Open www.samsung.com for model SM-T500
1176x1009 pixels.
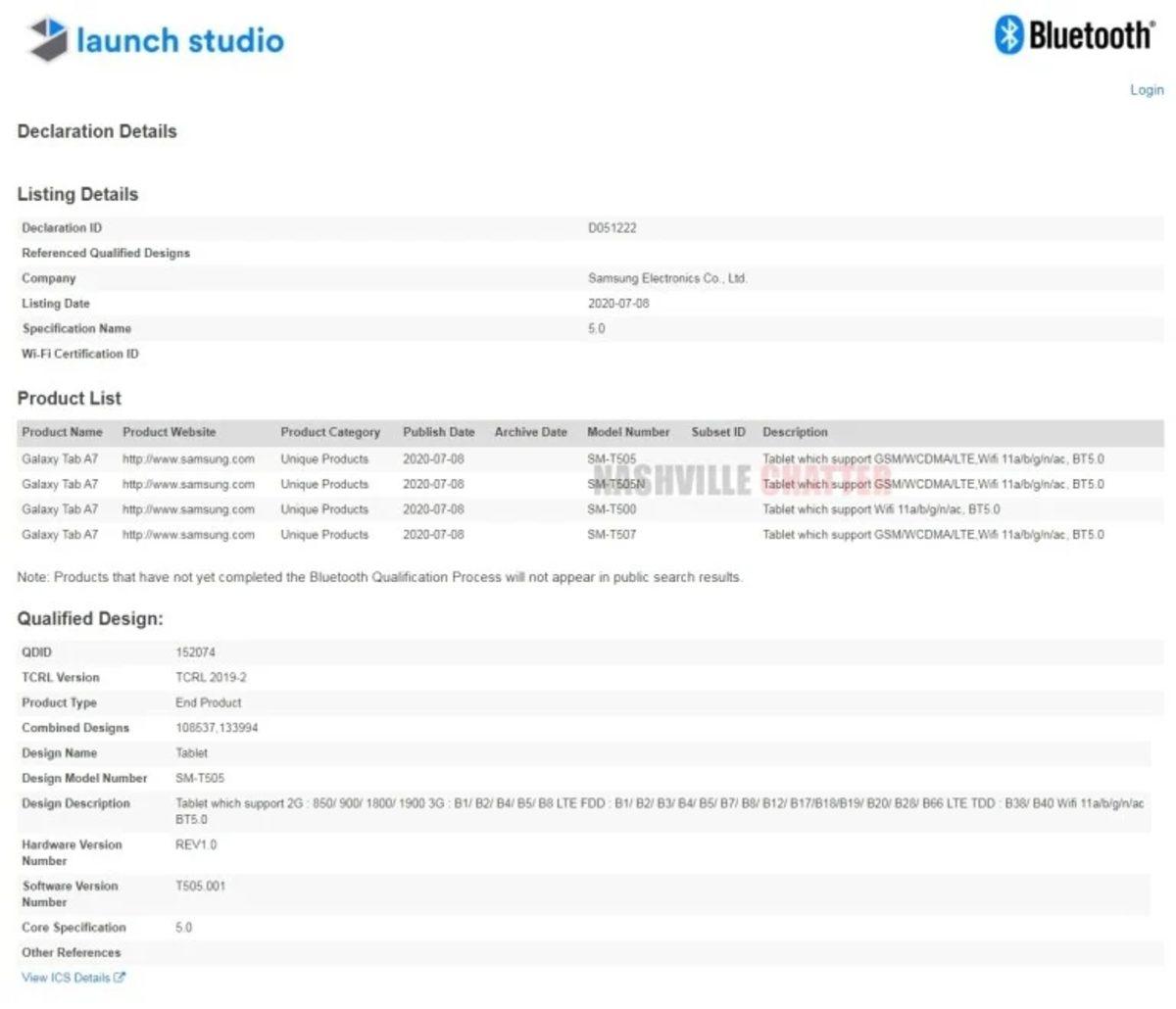(x=188, y=509)
